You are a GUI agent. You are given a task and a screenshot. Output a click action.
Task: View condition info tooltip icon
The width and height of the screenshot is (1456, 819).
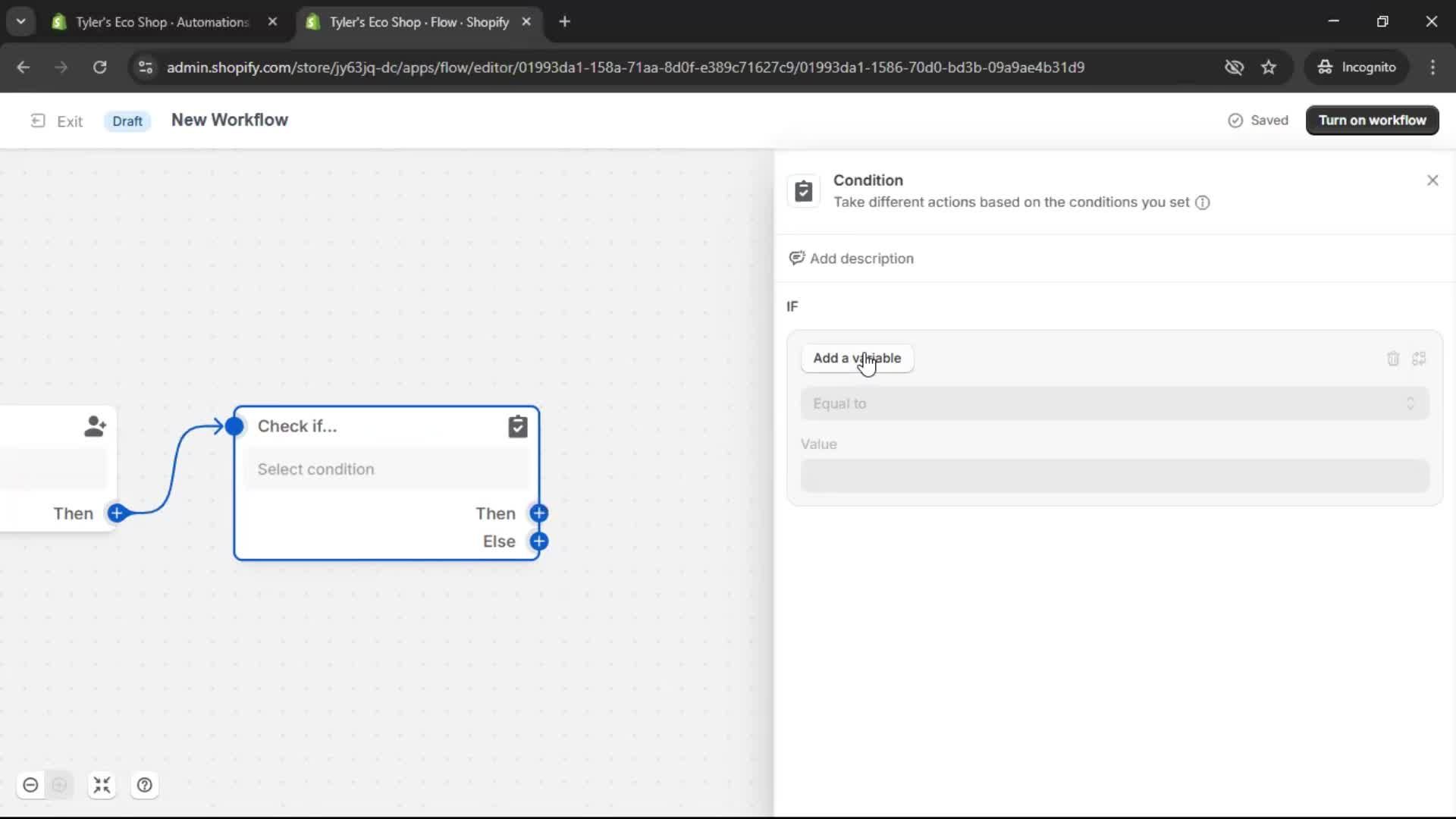click(1203, 202)
